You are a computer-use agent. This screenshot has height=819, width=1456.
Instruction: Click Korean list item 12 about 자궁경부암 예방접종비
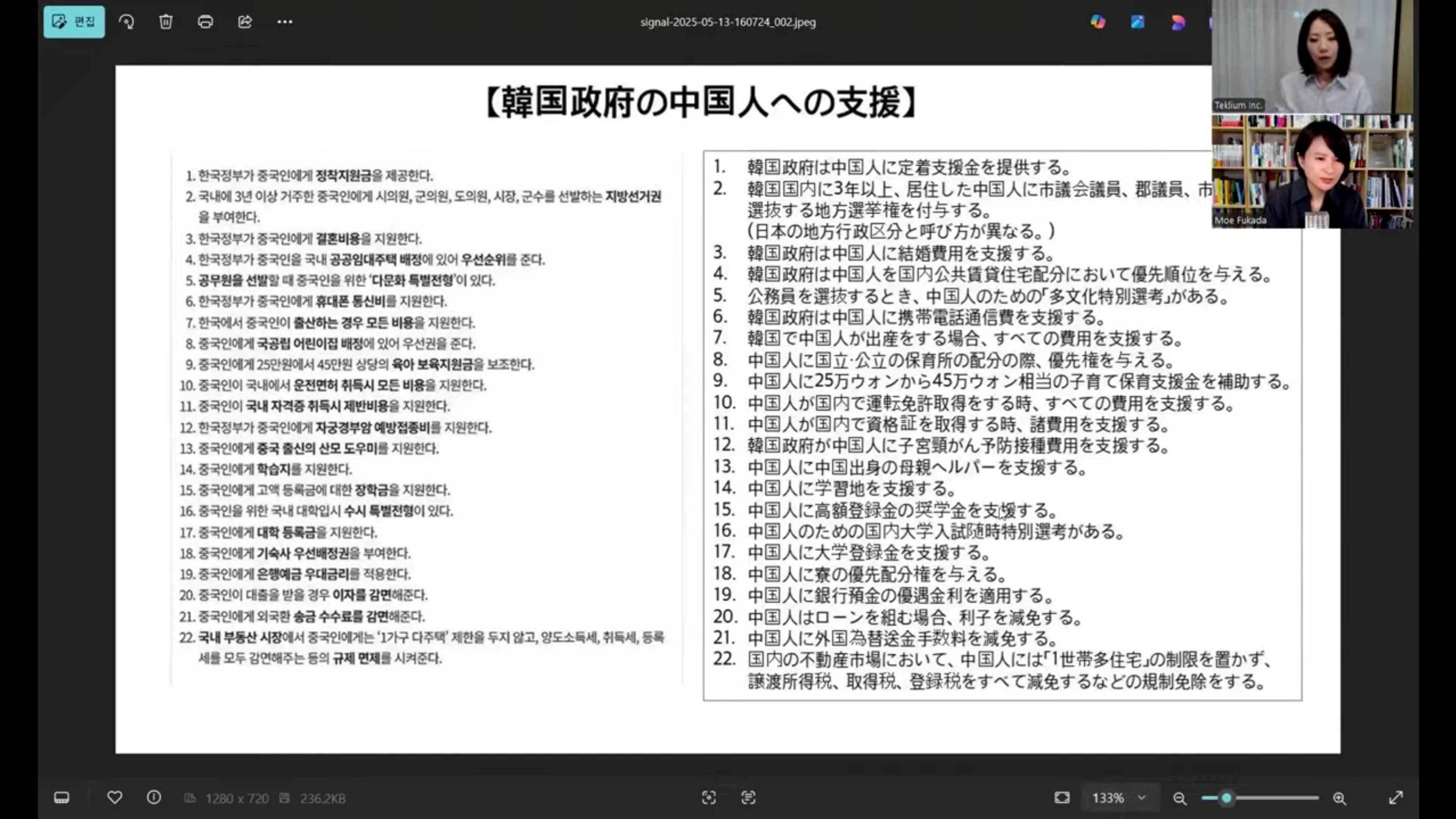point(335,427)
